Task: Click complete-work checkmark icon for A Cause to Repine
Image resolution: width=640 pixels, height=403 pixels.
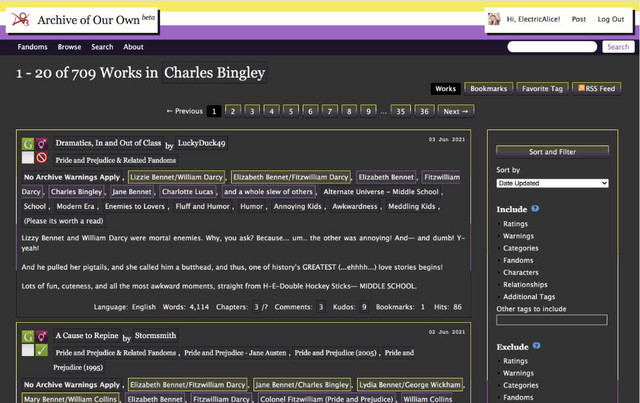Action: (x=42, y=350)
